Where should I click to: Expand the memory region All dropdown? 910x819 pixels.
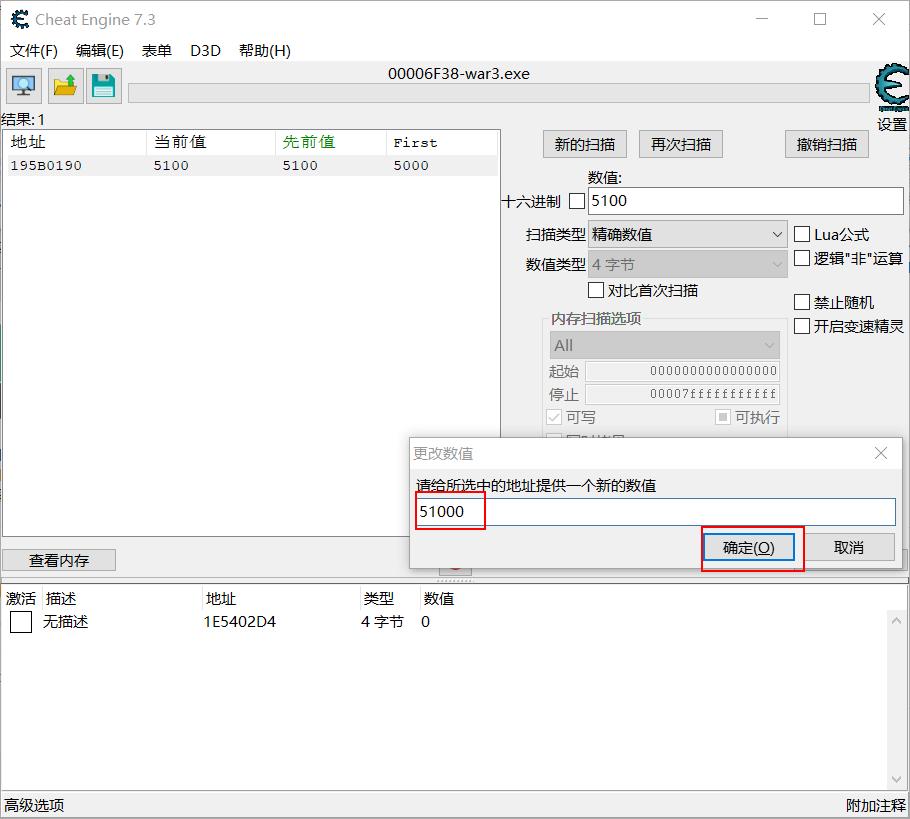tap(664, 345)
